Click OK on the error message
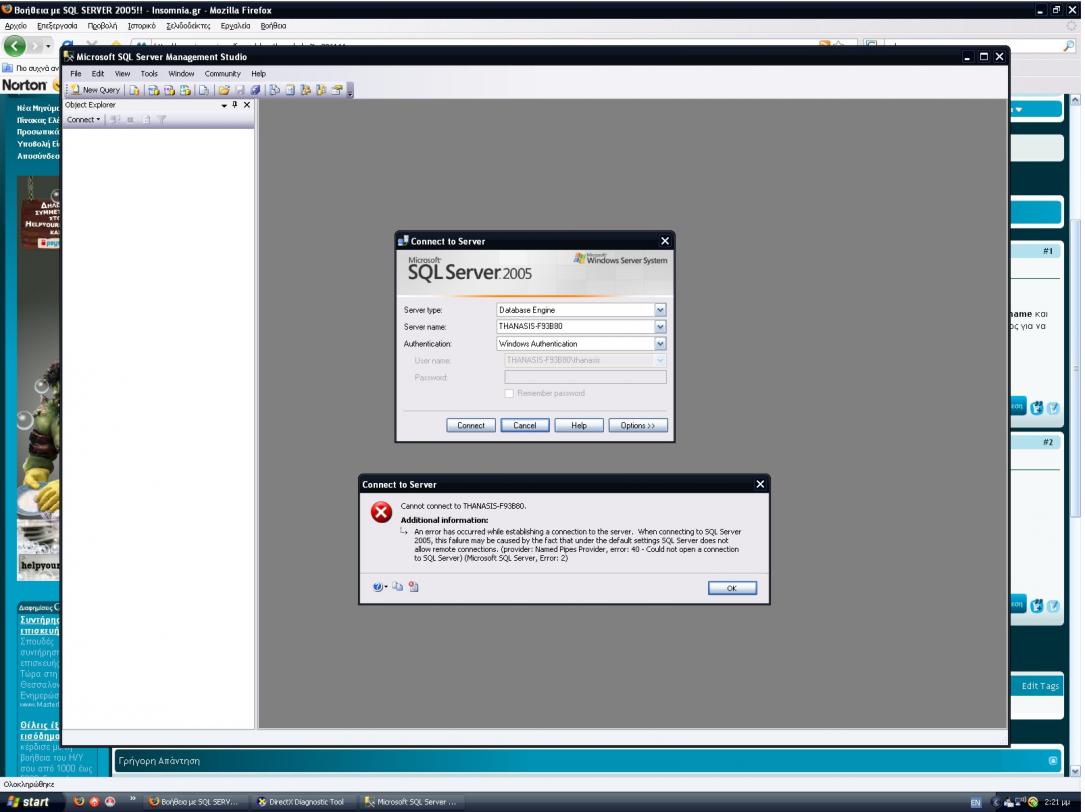 point(732,588)
